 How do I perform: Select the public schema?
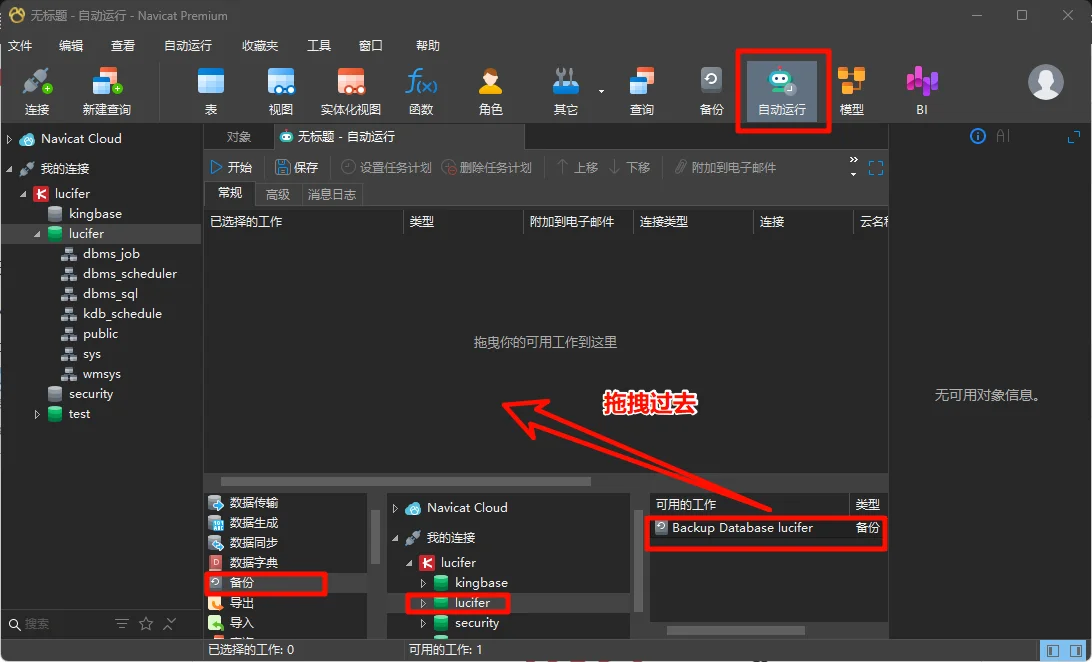click(x=100, y=334)
